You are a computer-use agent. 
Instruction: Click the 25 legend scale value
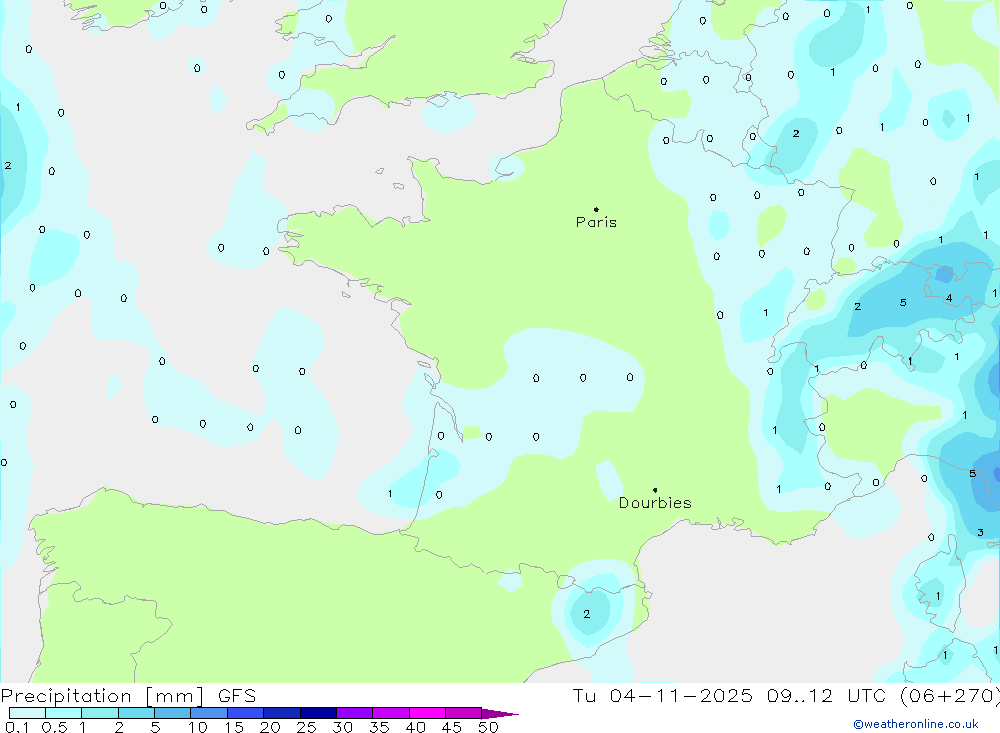pos(306,727)
